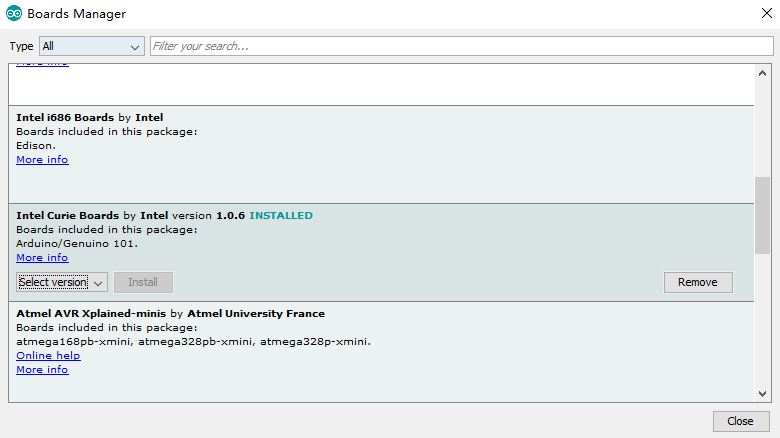The image size is (780, 438).
Task: Click the Install button for Intel Curie Boards
Action: coord(143,282)
